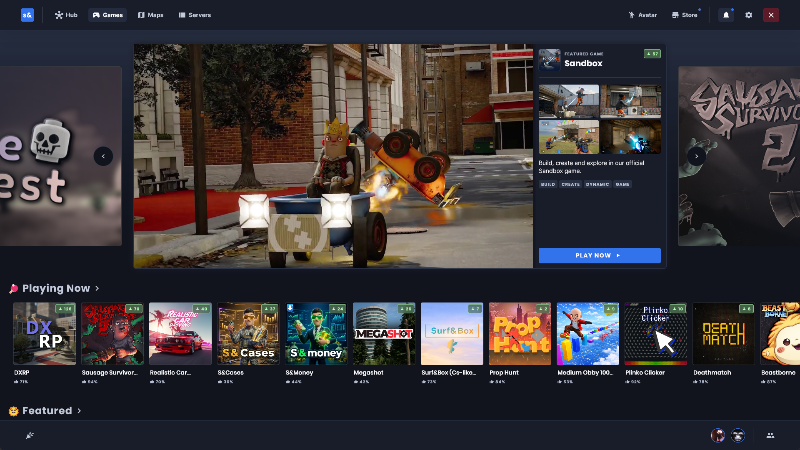This screenshot has height=450, width=800.
Task: Click the bottom-left pin icon
Action: 29,435
